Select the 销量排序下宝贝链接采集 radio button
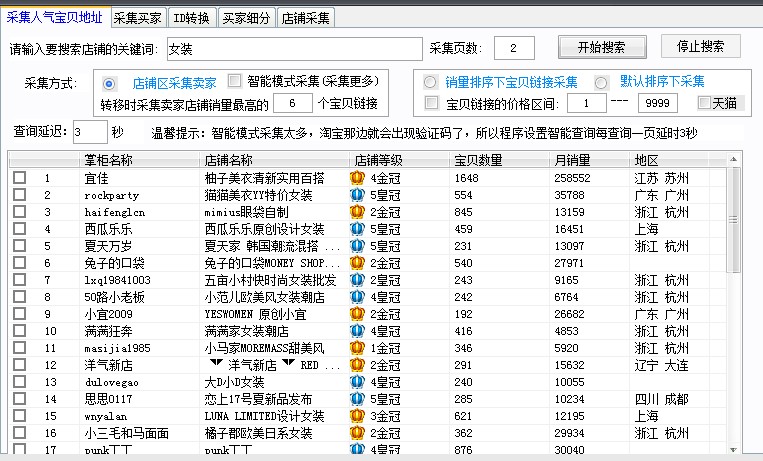The width and height of the screenshot is (763, 461). (430, 82)
